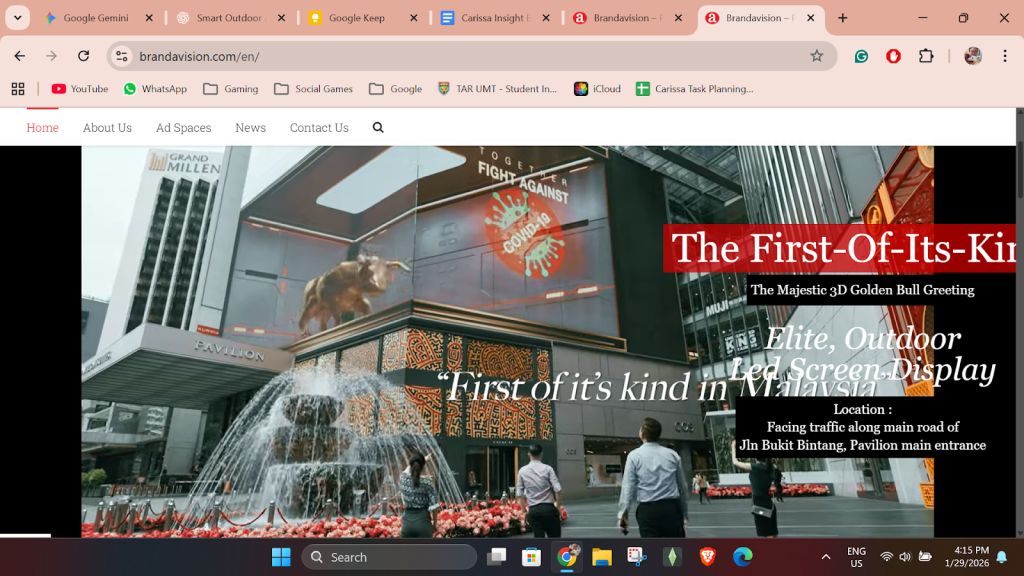
Task: Open the Ad Spaces menu item
Action: [x=184, y=127]
